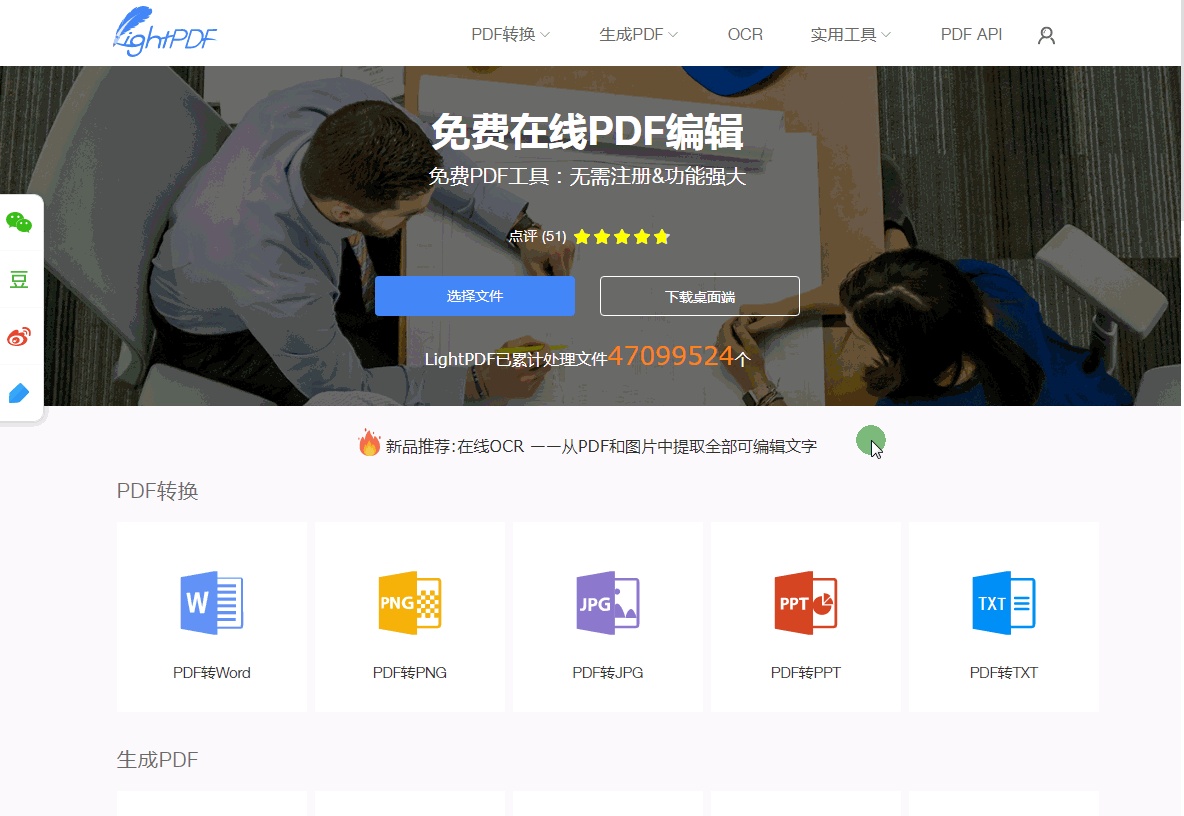This screenshot has width=1184, height=816.
Task: Open the OCR menu item
Action: pos(745,35)
